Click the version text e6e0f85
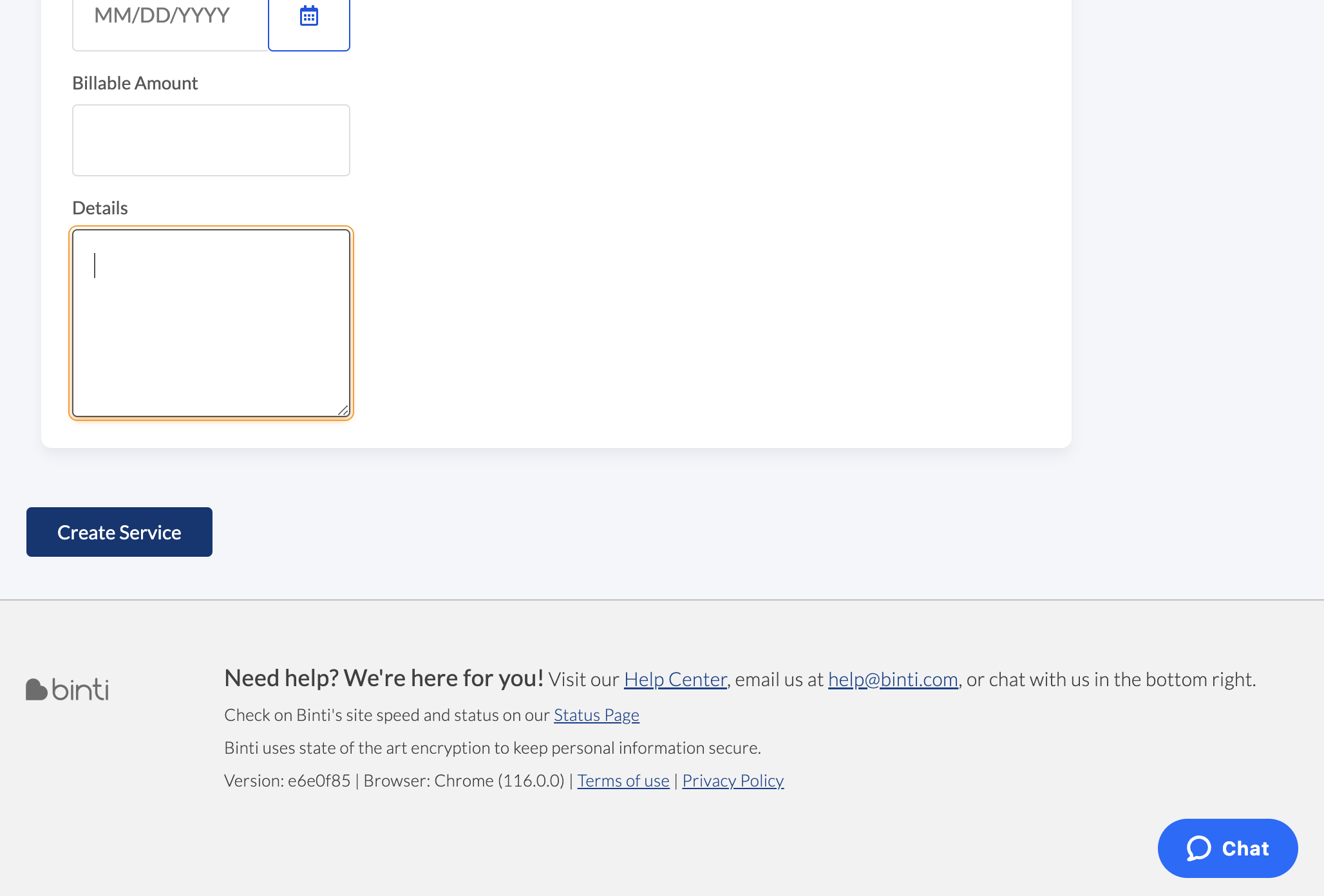Image resolution: width=1324 pixels, height=896 pixels. (x=319, y=781)
